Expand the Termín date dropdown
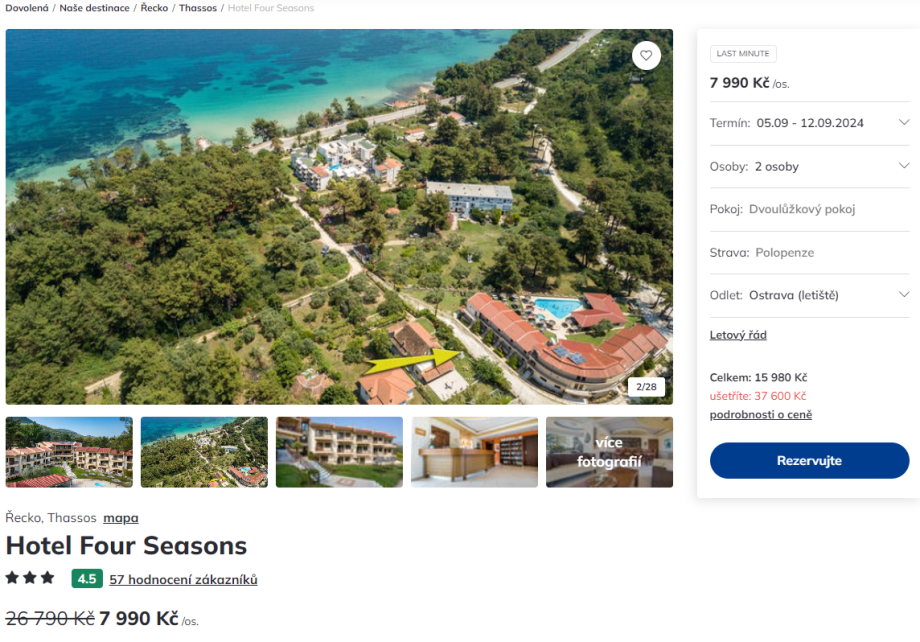This screenshot has width=920, height=642. (x=903, y=123)
